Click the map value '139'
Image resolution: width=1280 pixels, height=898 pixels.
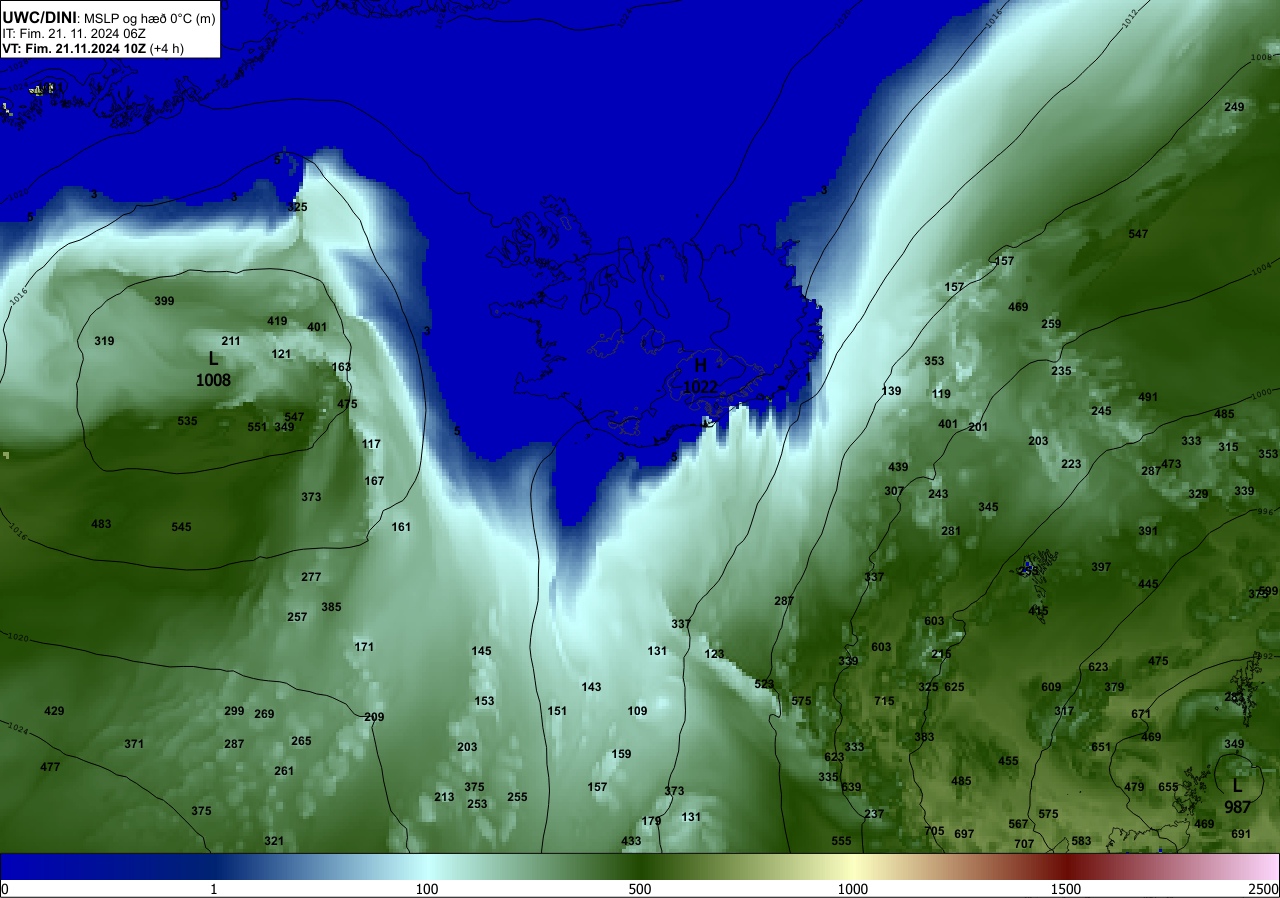point(891,391)
